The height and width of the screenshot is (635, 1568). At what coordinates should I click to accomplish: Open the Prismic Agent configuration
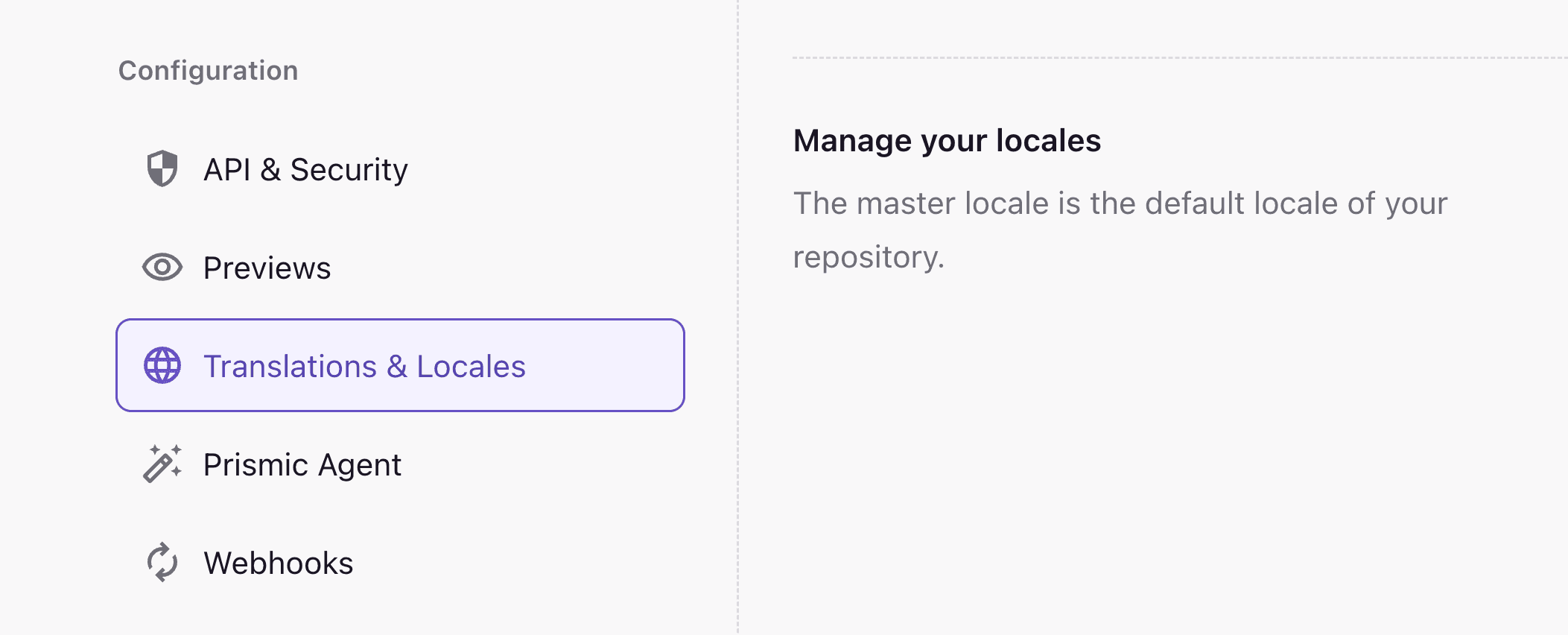tap(303, 464)
